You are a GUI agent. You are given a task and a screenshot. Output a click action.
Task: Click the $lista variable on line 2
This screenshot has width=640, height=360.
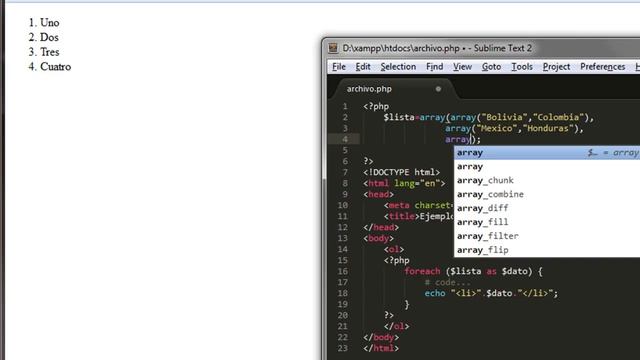coord(399,117)
